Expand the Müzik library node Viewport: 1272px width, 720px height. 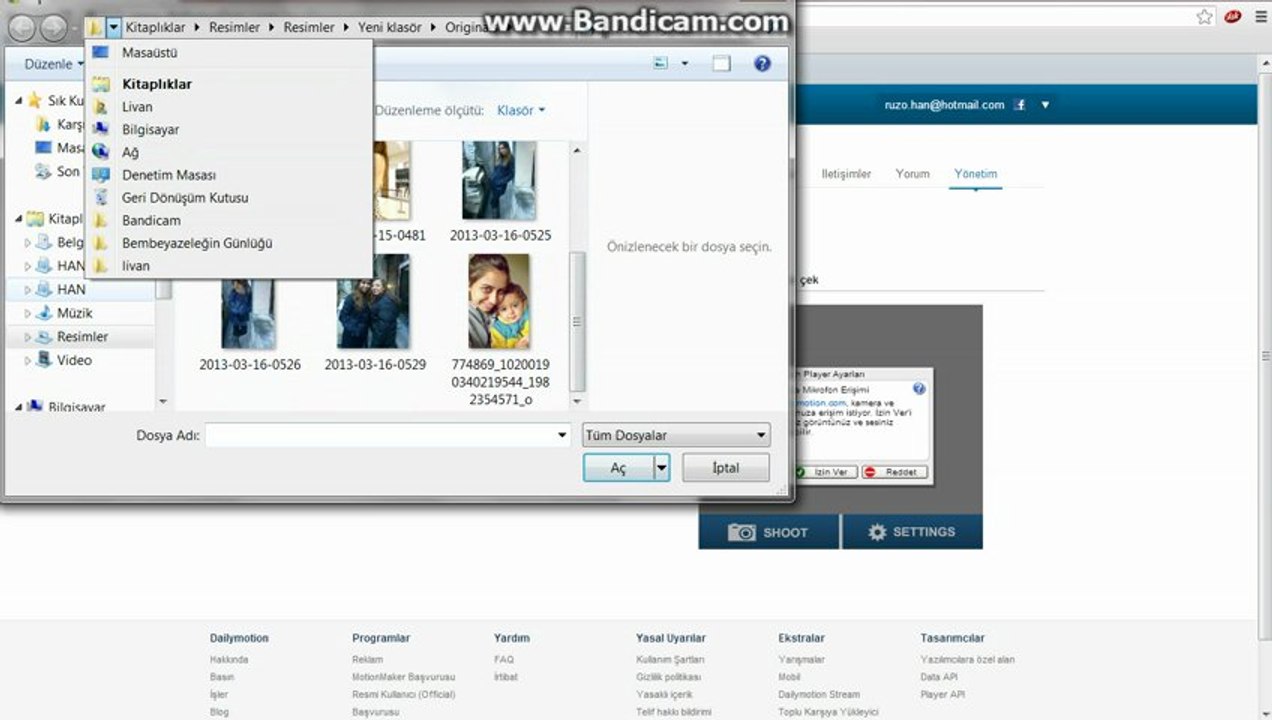[x=28, y=313]
